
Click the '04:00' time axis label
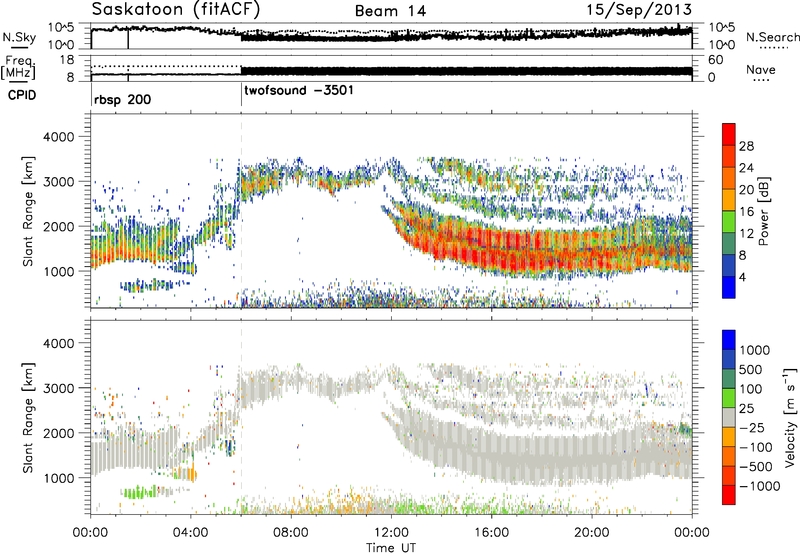coord(191,533)
